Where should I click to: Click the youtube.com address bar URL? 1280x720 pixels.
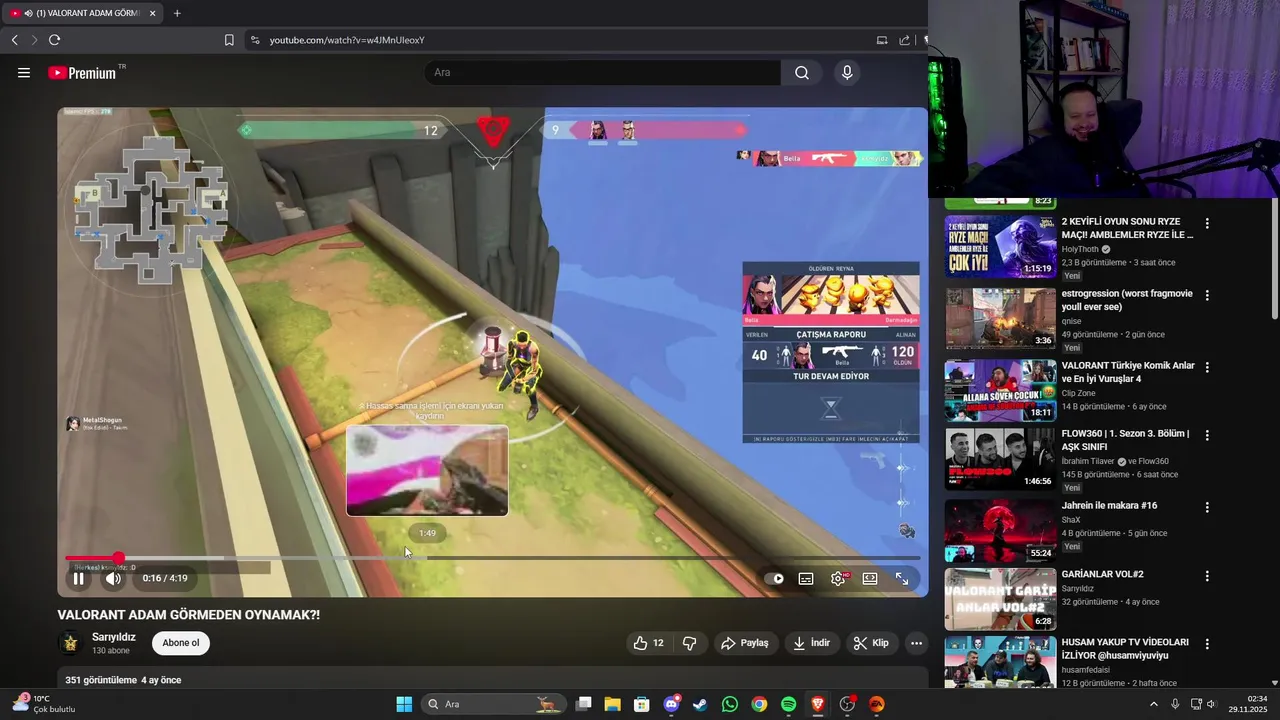347,40
